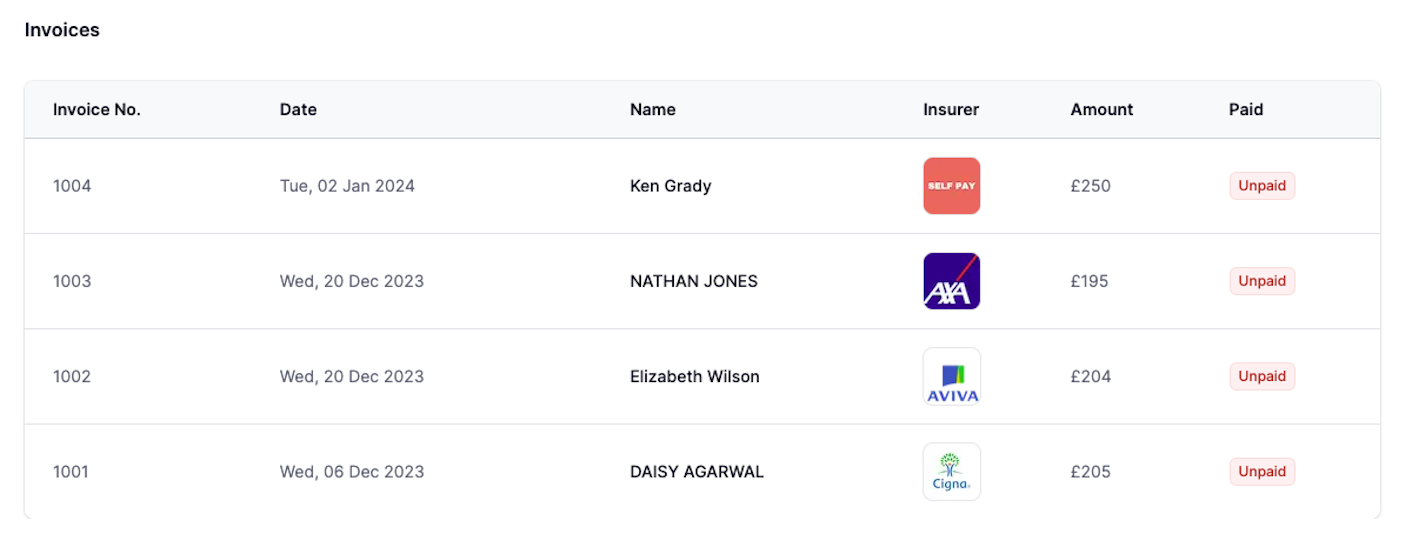This screenshot has width=1412, height=547.
Task: Click the name Elizabeth Wilson
Action: pyautogui.click(x=695, y=376)
